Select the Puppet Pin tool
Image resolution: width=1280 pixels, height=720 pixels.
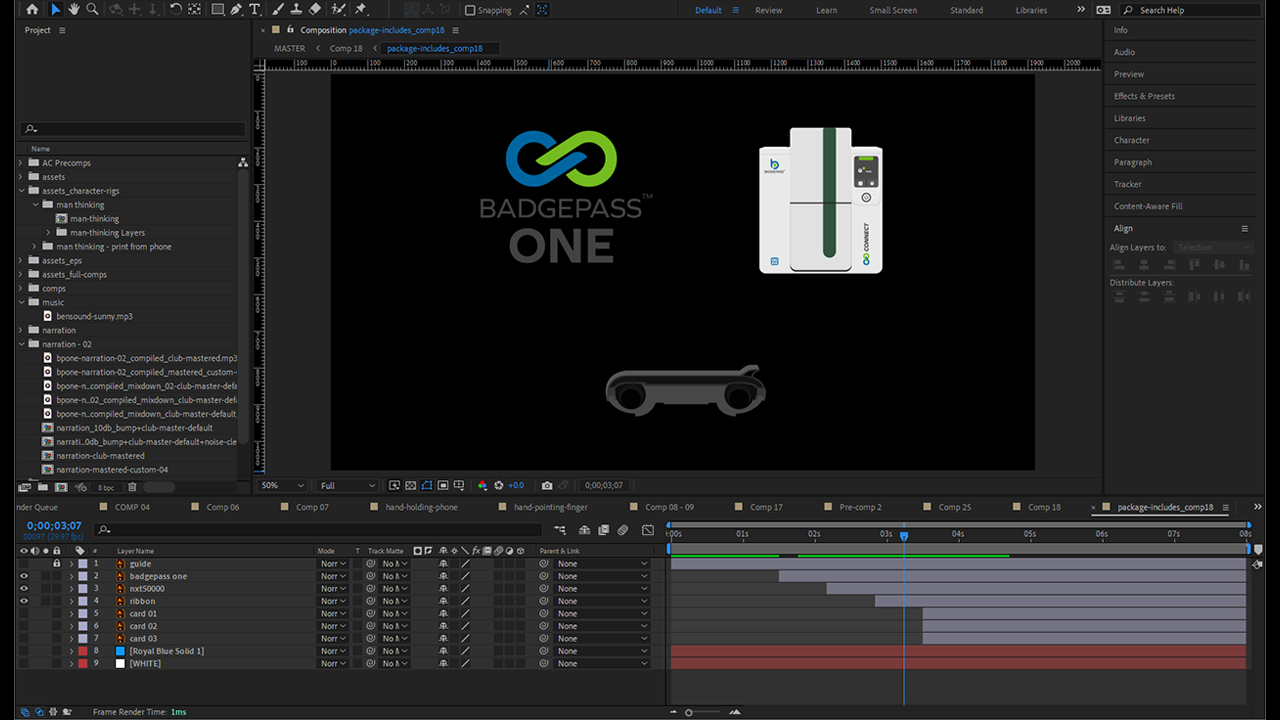pos(360,10)
